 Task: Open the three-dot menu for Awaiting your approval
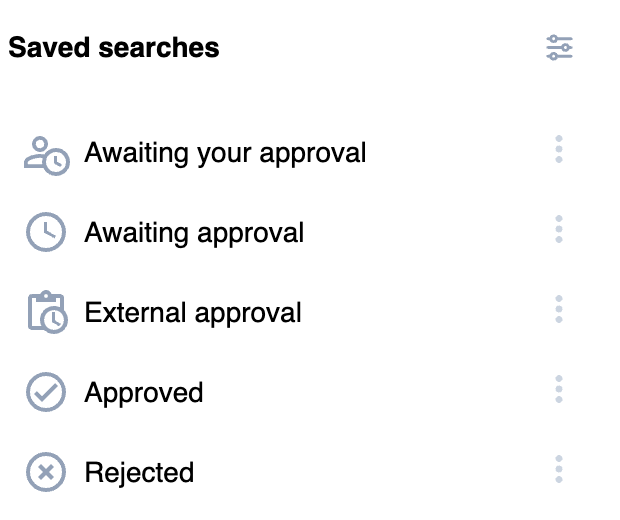559,150
